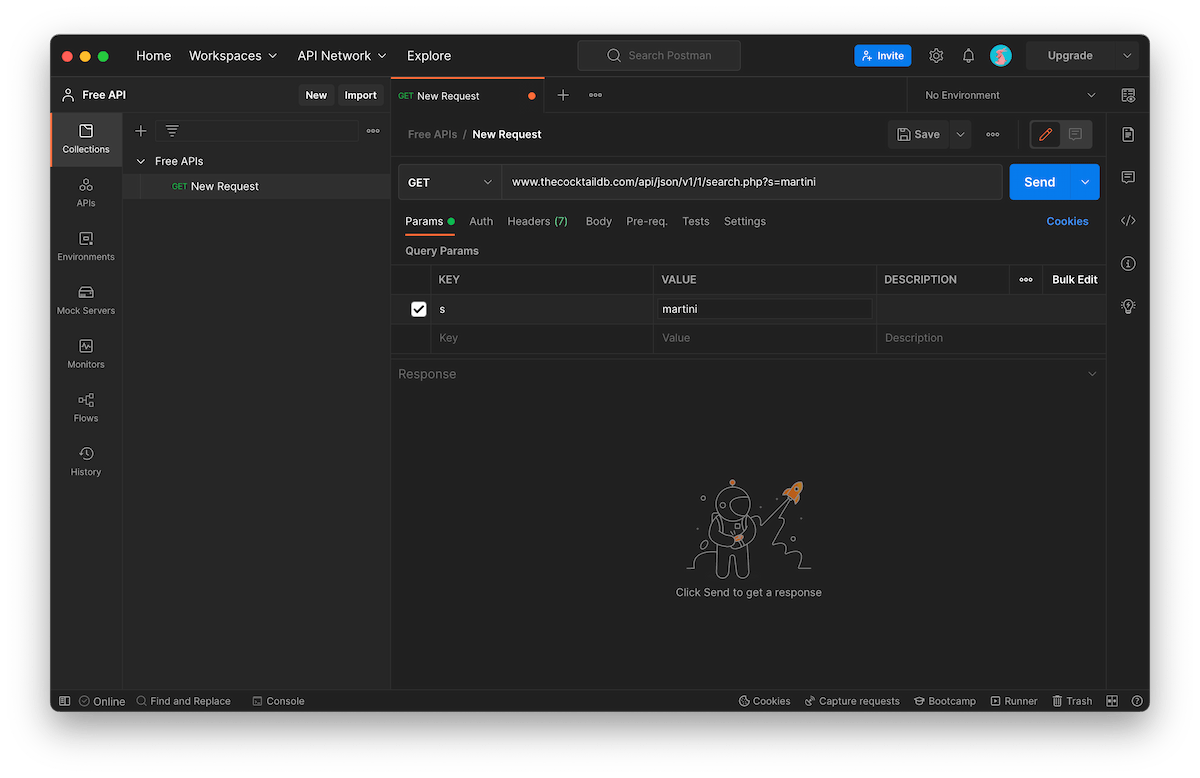Viewport: 1200px width, 778px height.
Task: Open the APIs sidebar panel
Action: click(86, 193)
